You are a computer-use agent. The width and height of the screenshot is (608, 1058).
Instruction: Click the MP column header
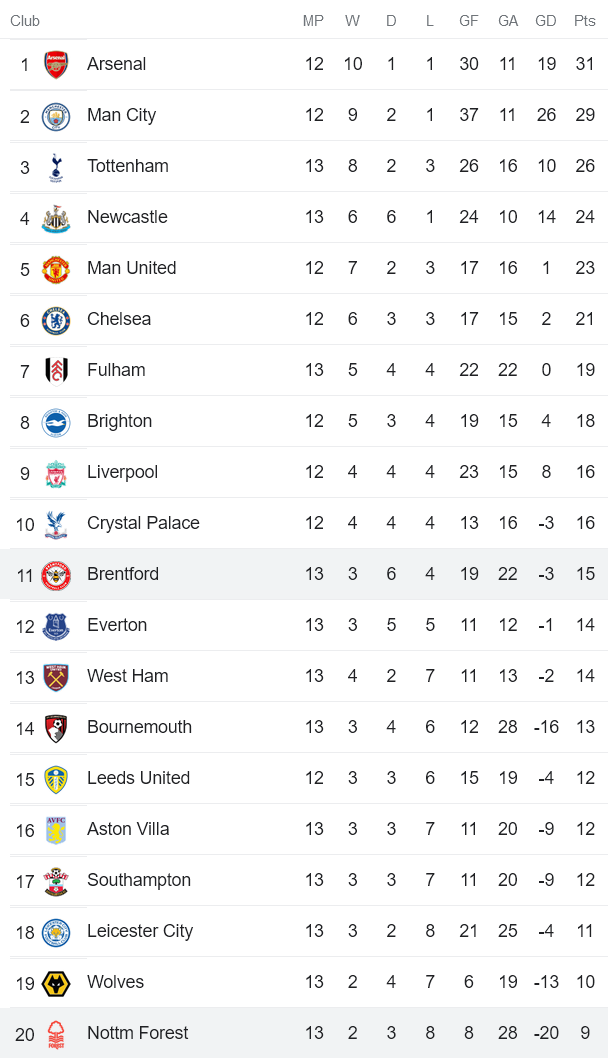pos(314,21)
